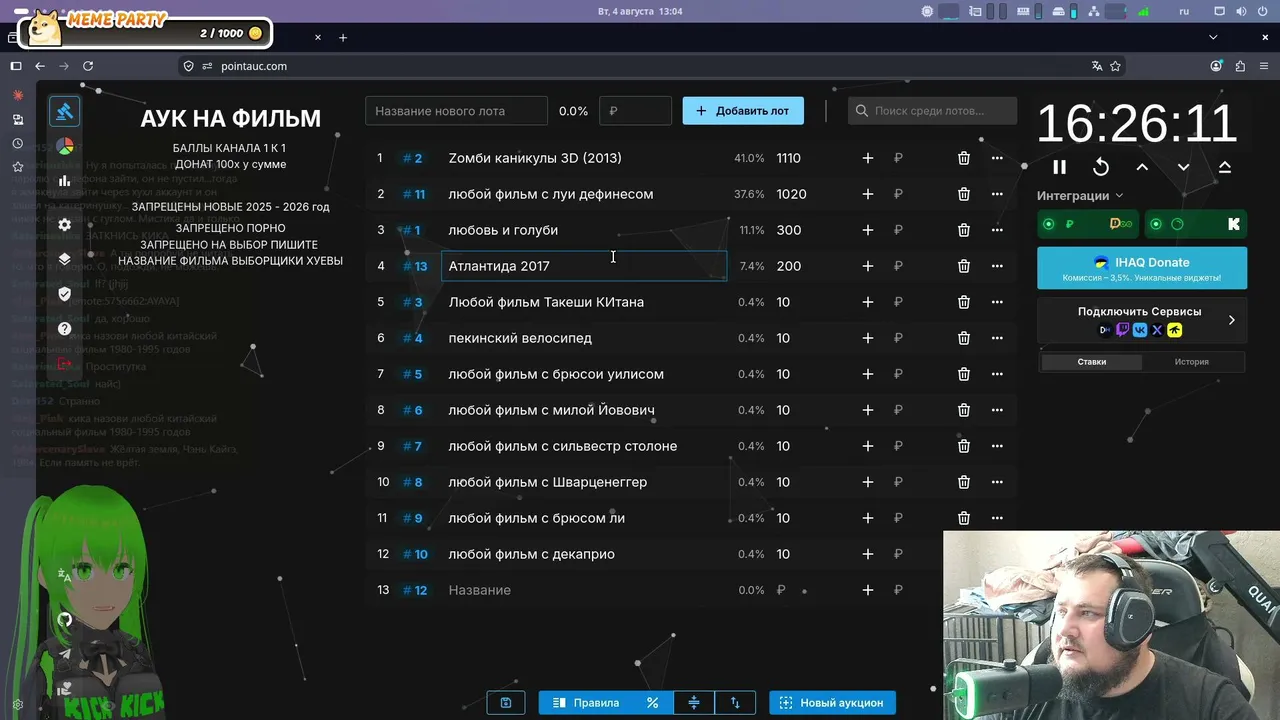Open the IHAQ Donate banner
The height and width of the screenshot is (720, 1280).
coord(1142,268)
